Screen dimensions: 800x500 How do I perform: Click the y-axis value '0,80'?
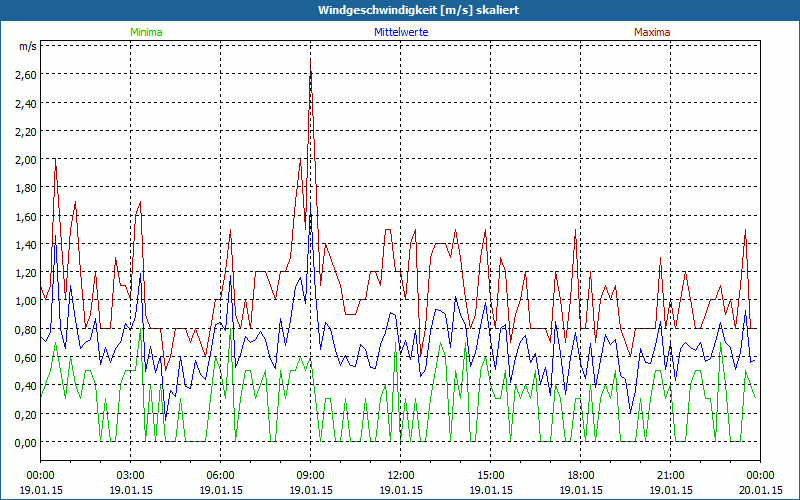pyautogui.click(x=27, y=330)
